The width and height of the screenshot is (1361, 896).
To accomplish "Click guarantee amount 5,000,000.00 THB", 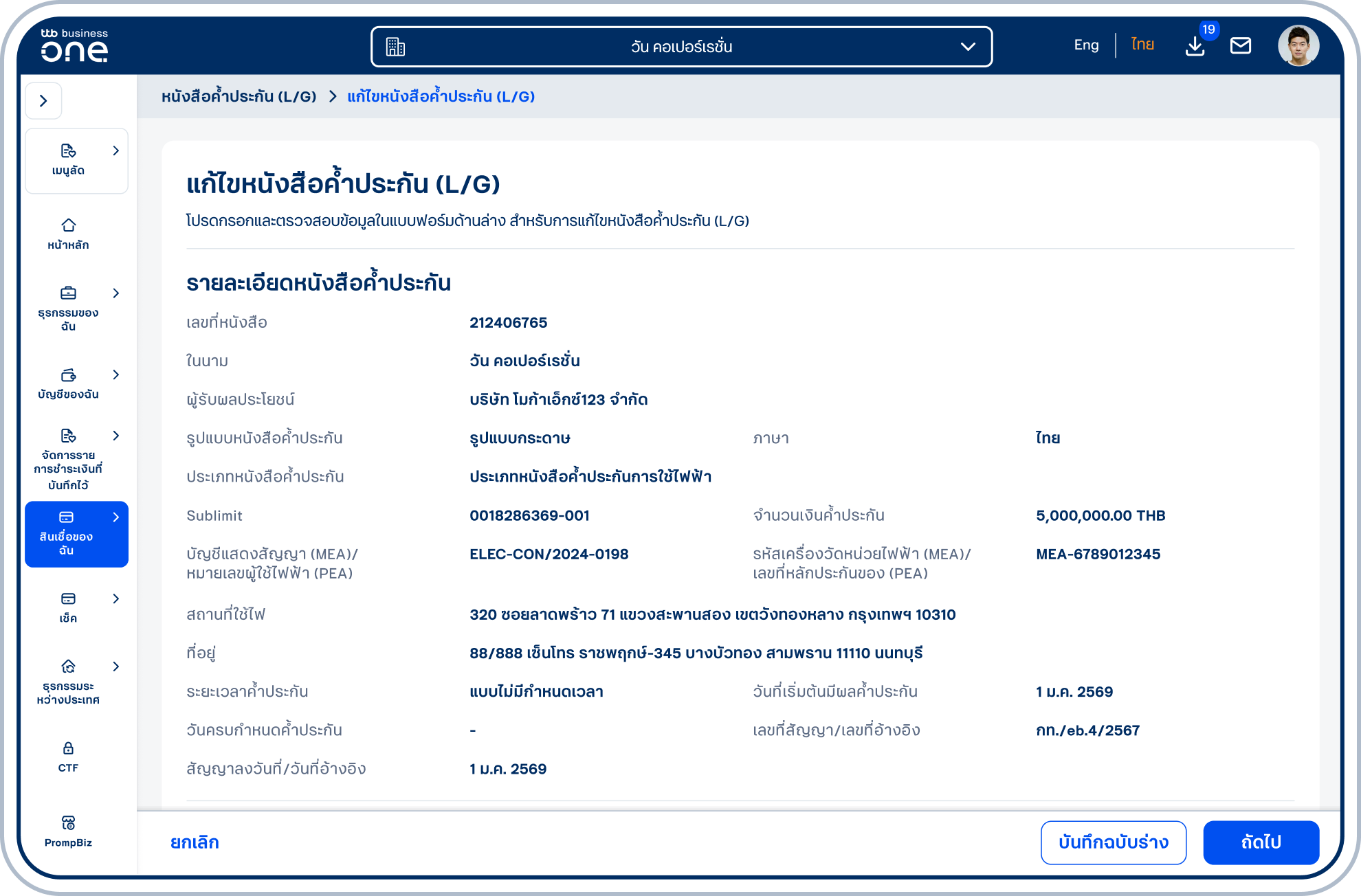I will pos(1100,516).
